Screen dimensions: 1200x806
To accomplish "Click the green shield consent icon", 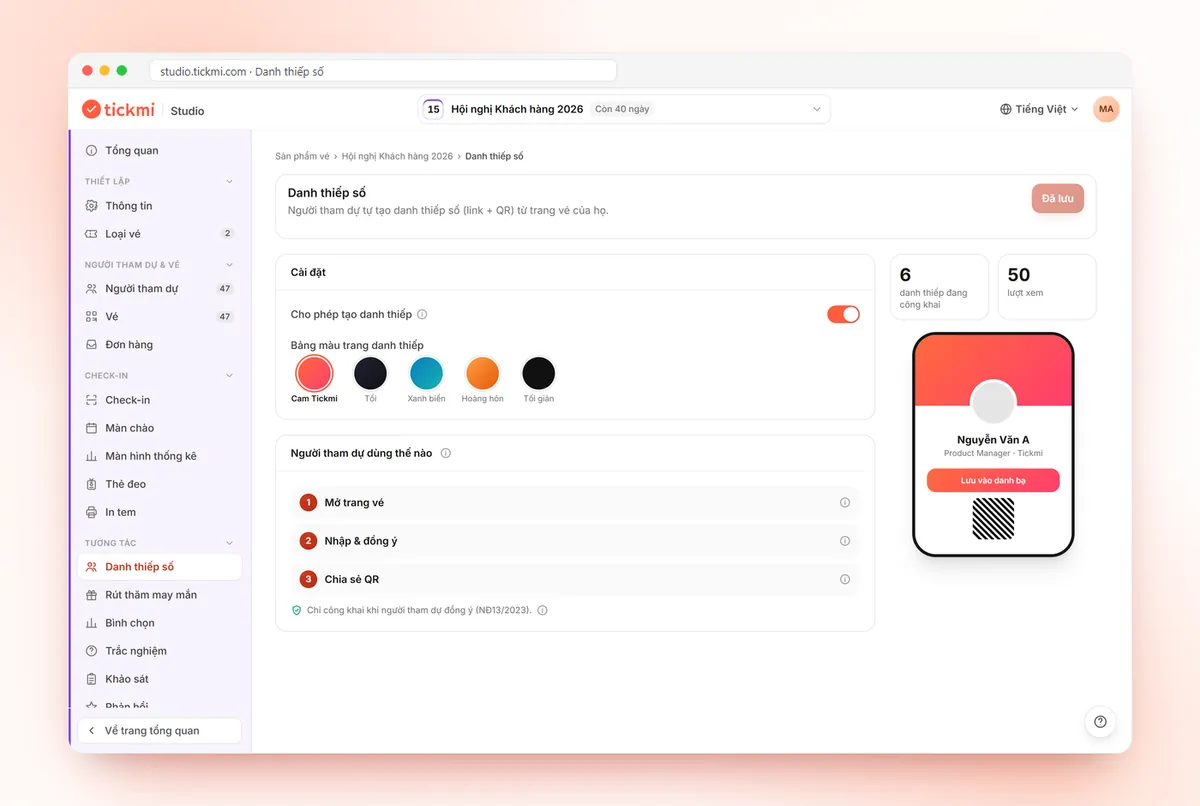I will (x=296, y=610).
